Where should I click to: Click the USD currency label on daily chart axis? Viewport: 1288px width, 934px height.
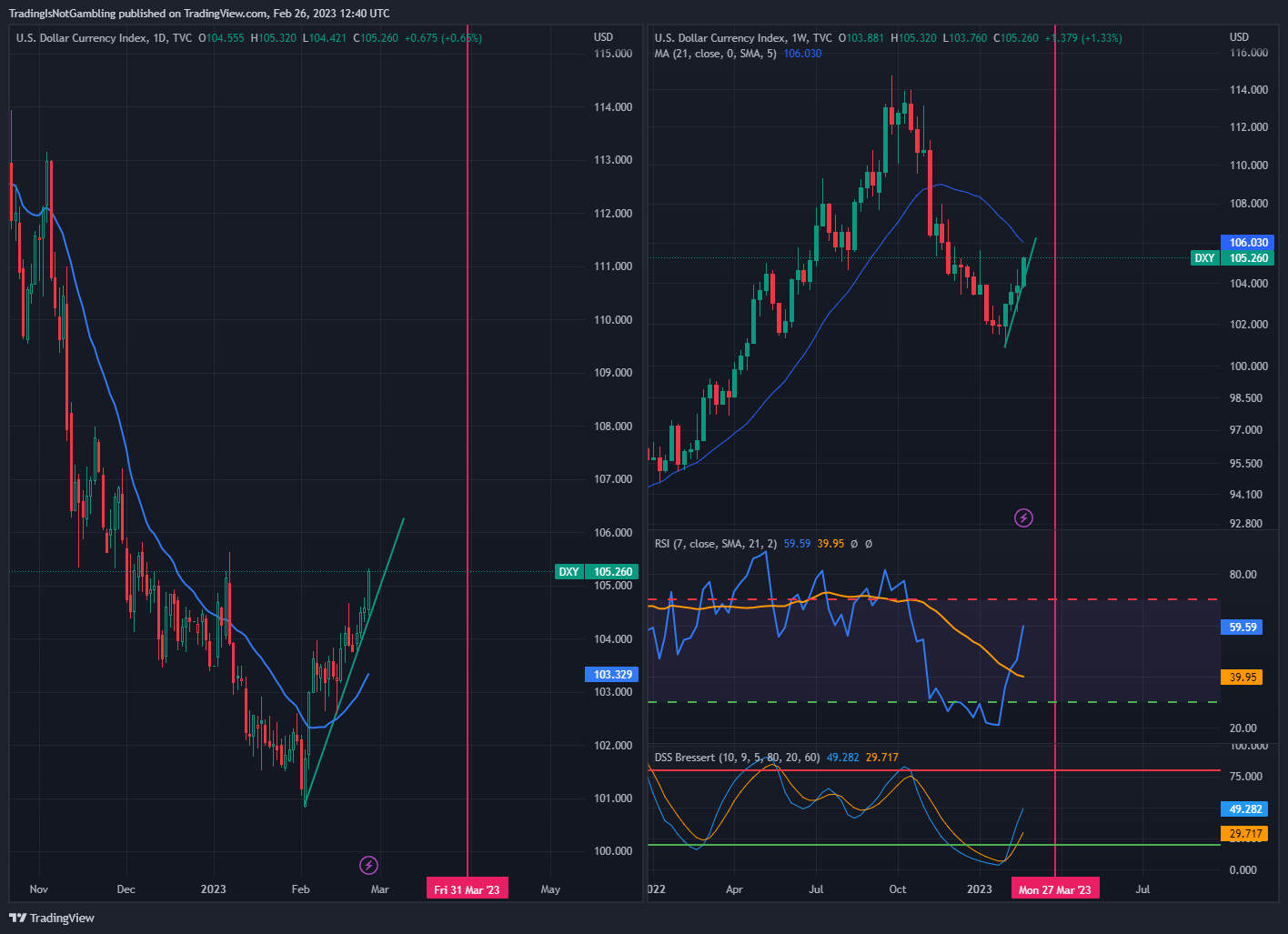pos(603,37)
